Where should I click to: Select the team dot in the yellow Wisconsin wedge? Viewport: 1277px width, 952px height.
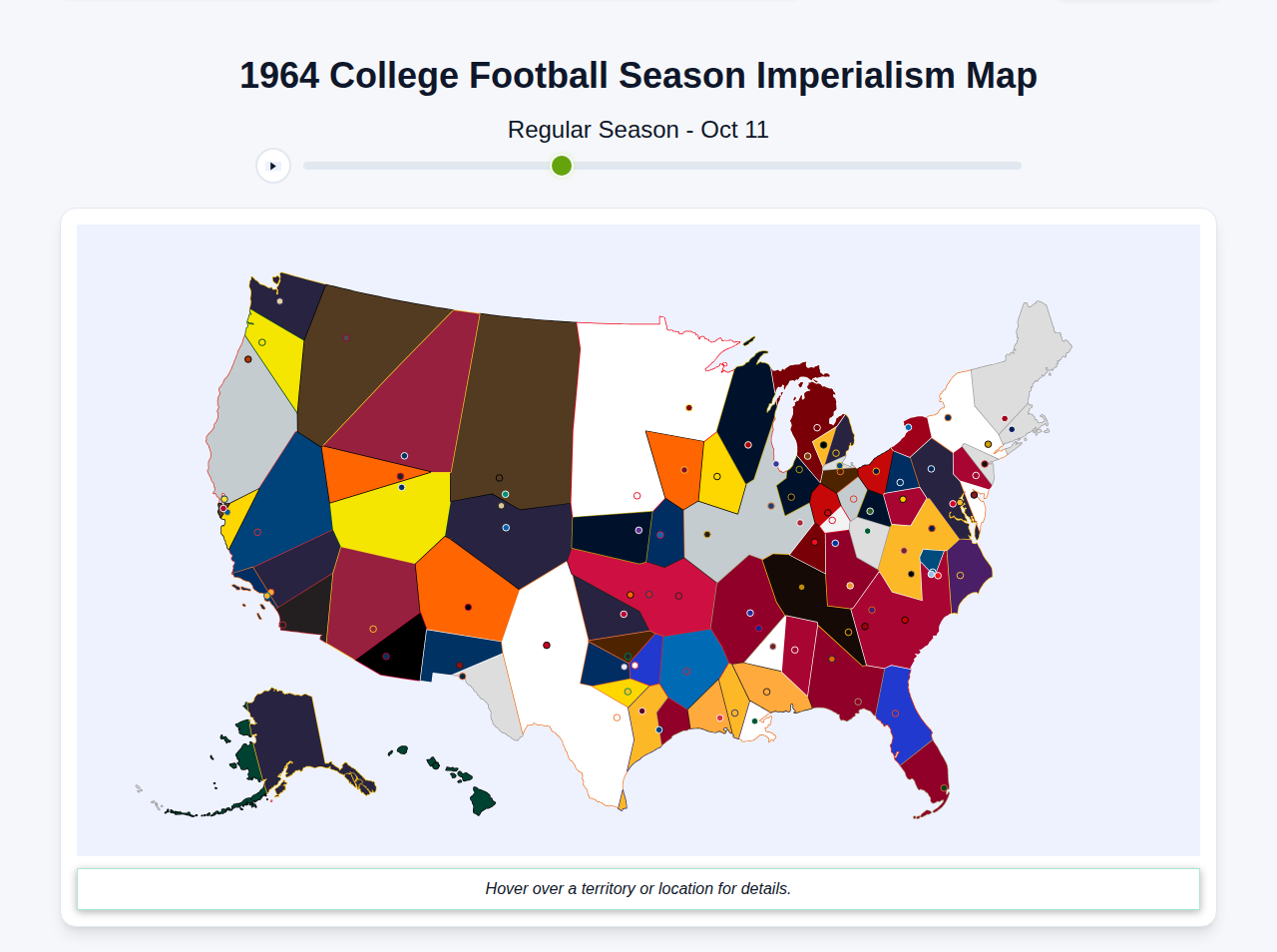click(717, 476)
